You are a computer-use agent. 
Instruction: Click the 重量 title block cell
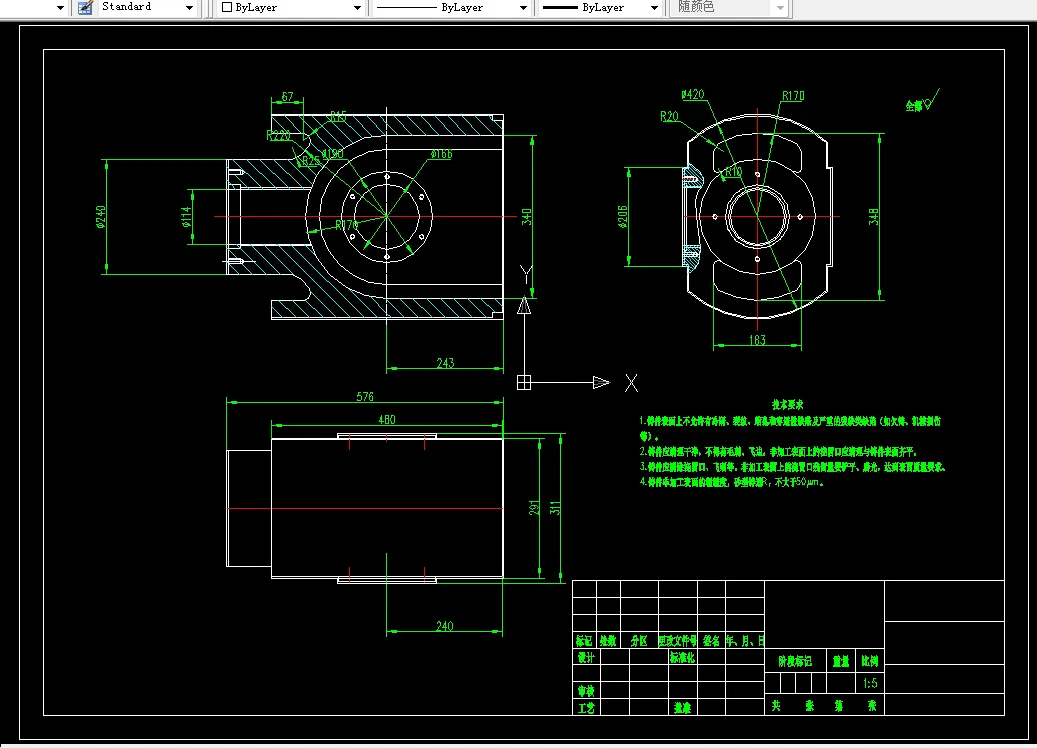[841, 661]
